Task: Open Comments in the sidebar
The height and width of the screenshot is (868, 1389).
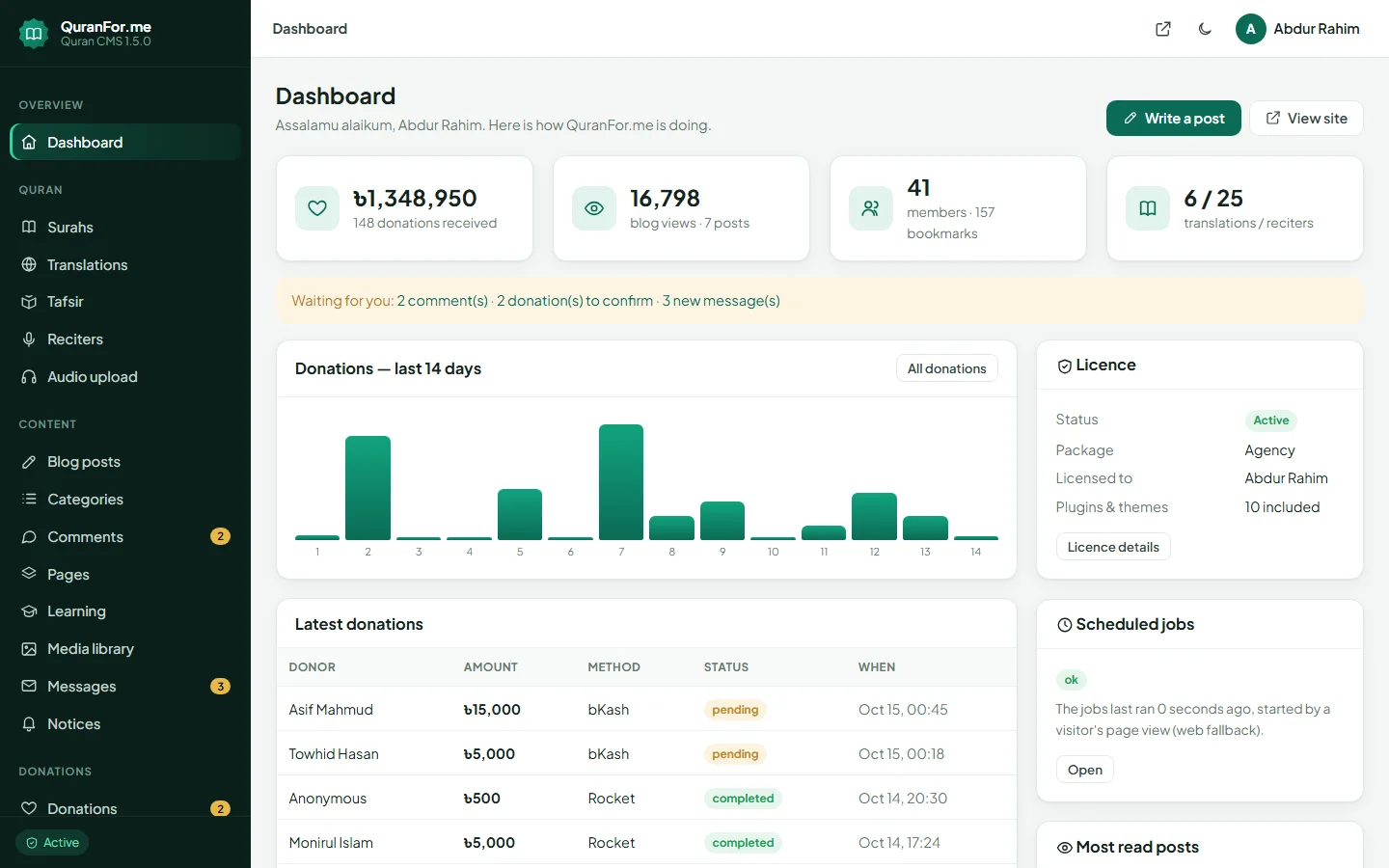Action: point(125,537)
